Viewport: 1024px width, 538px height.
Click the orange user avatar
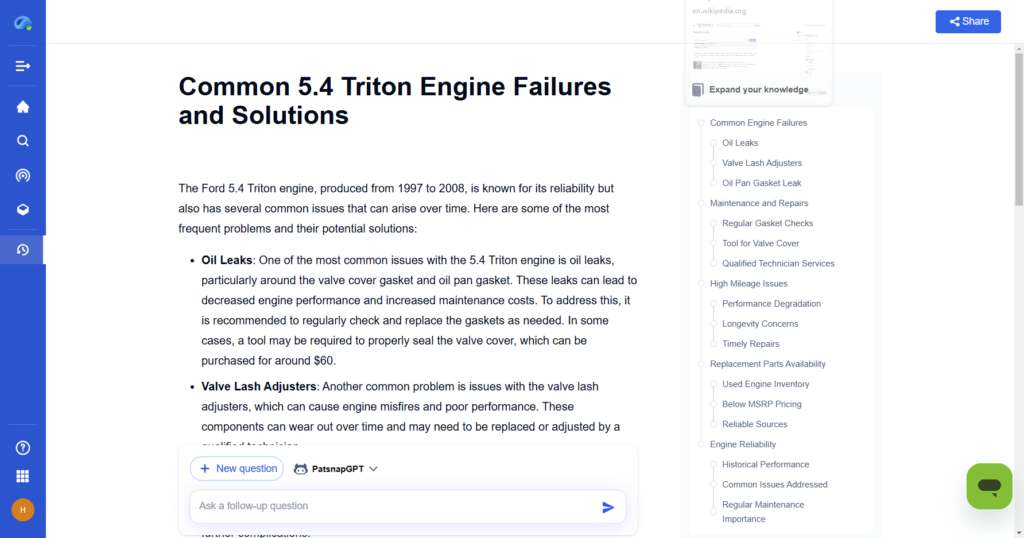coord(22,510)
